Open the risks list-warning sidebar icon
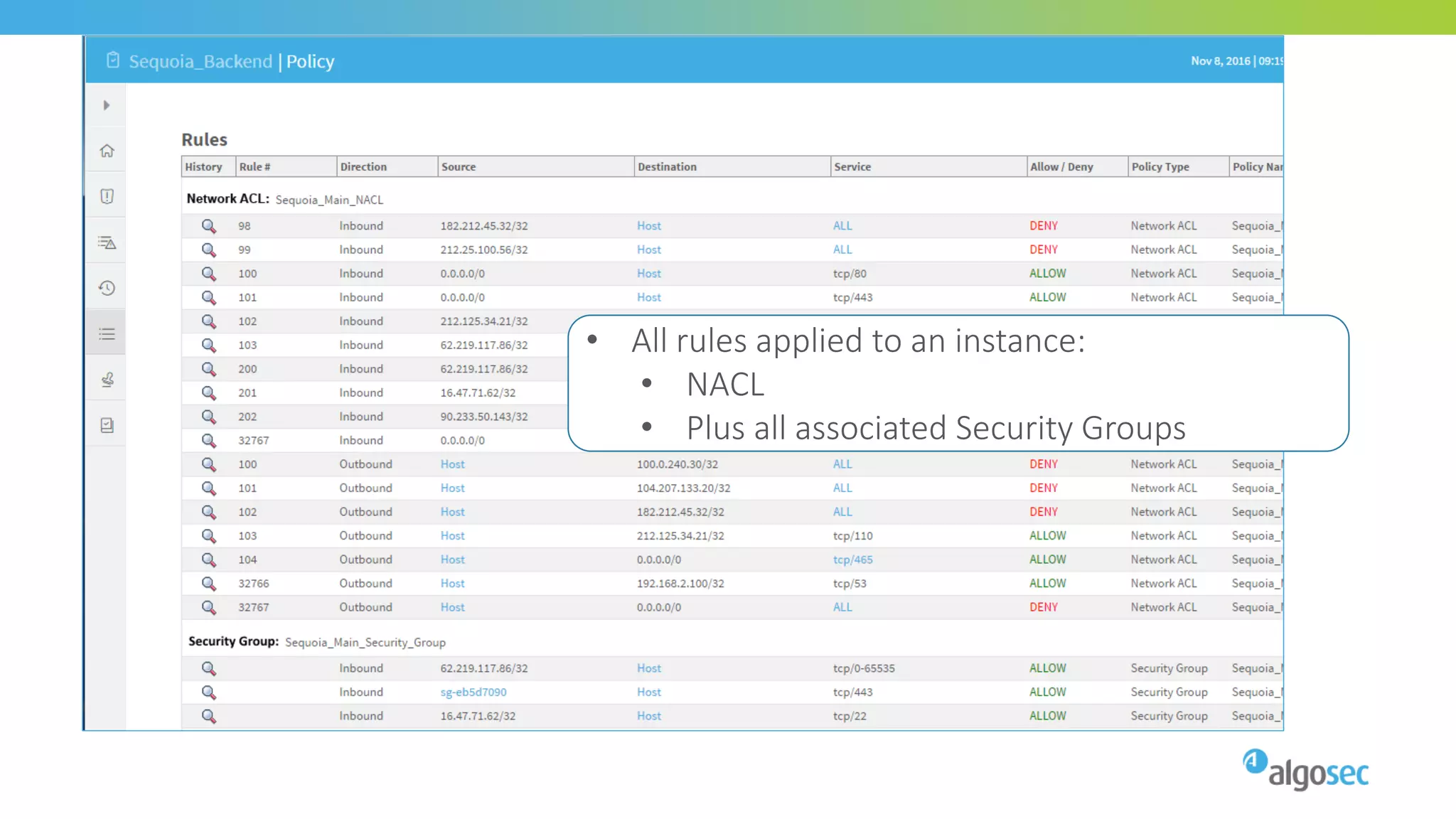Viewport: 1456px width, 819px height. pyautogui.click(x=107, y=242)
